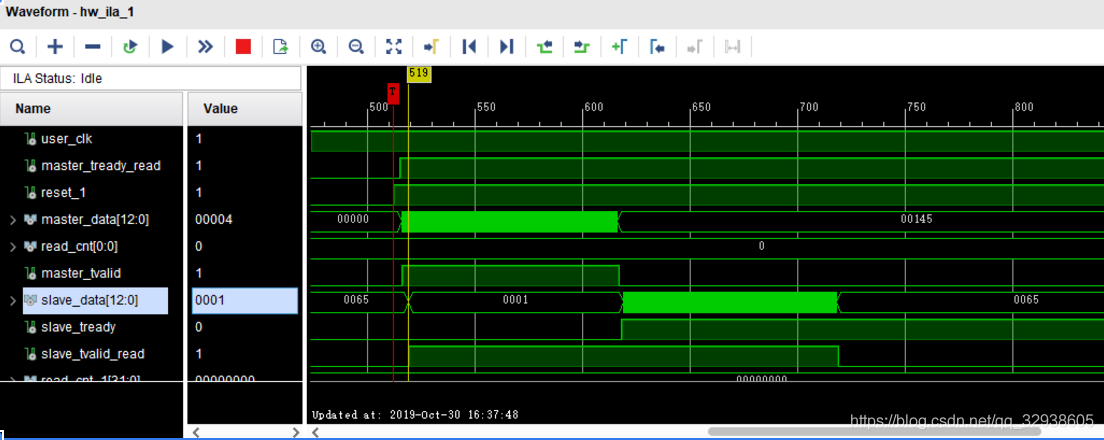Go to cursor position icon
The width and height of the screenshot is (1104, 440).
click(431, 47)
